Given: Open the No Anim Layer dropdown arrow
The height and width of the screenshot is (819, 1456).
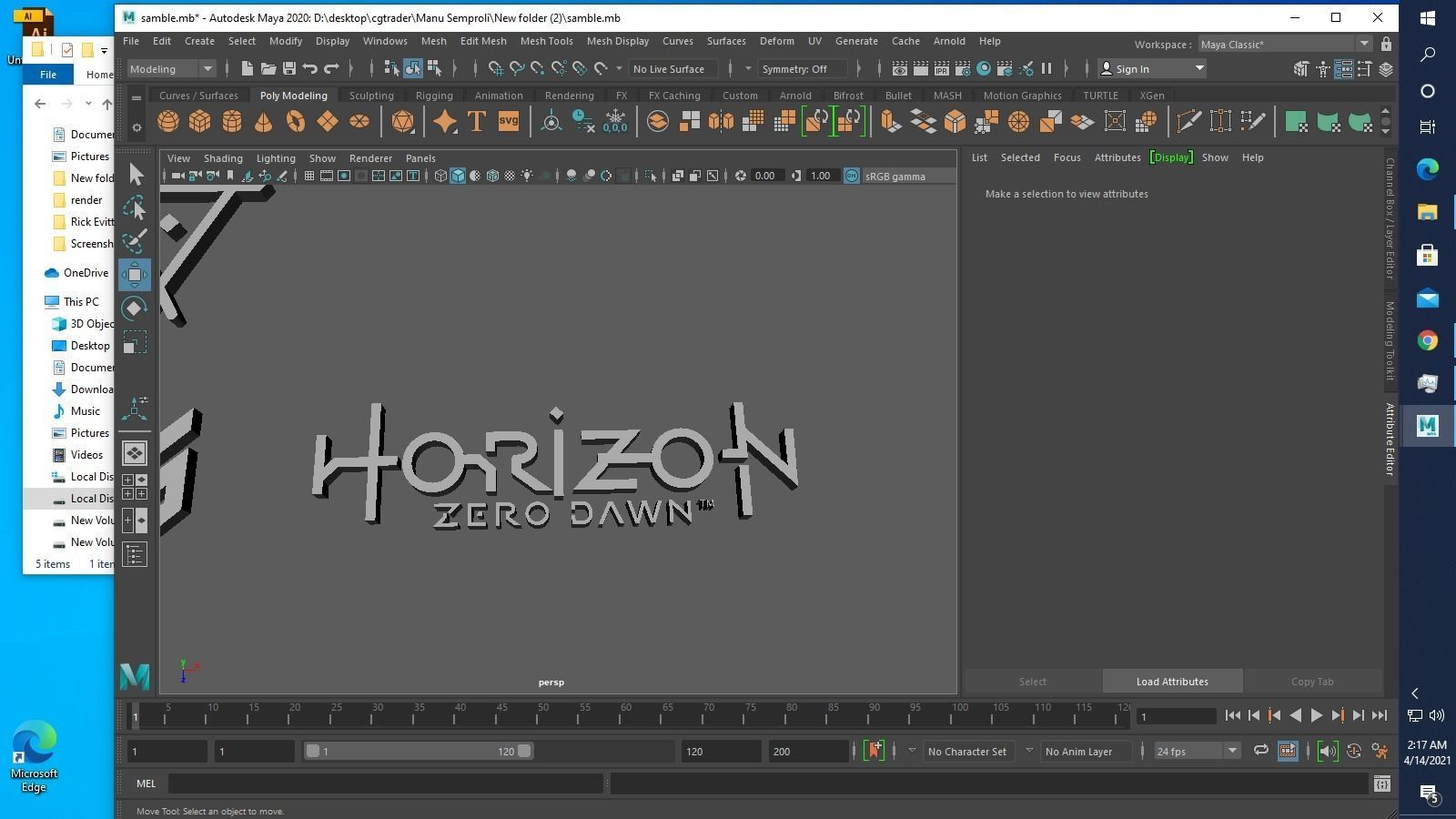Looking at the screenshot, I should point(1029,751).
